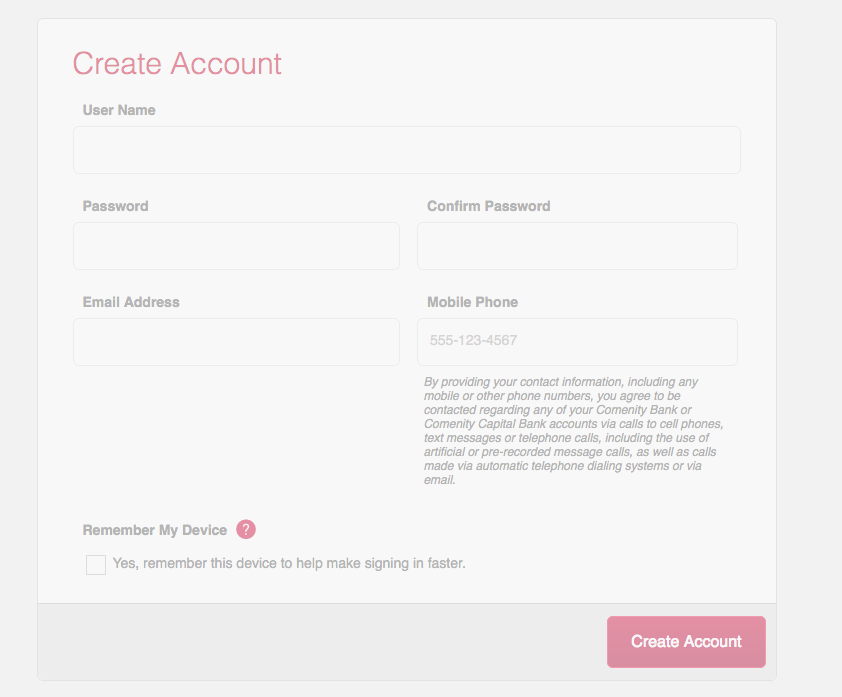
Task: Open the Remember My Device help icon
Action: pyautogui.click(x=246, y=529)
